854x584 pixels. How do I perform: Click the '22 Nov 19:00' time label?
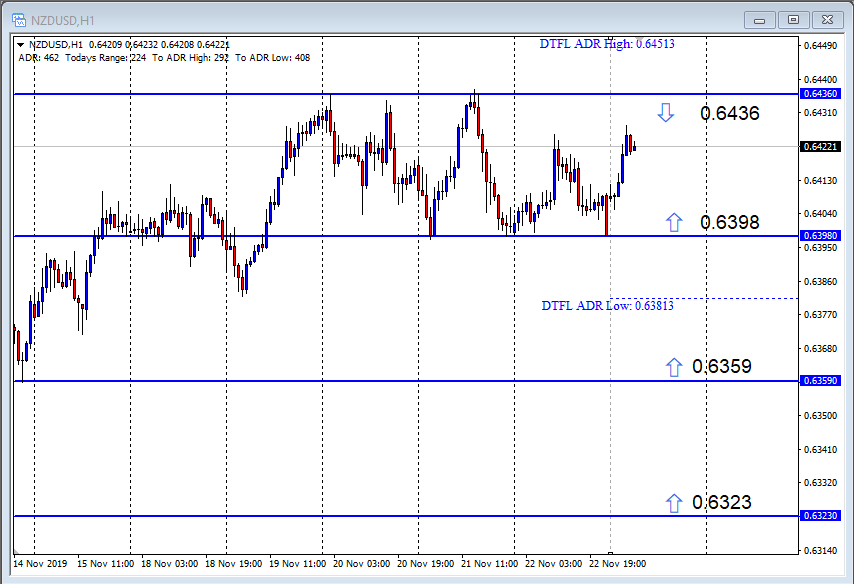pos(618,563)
